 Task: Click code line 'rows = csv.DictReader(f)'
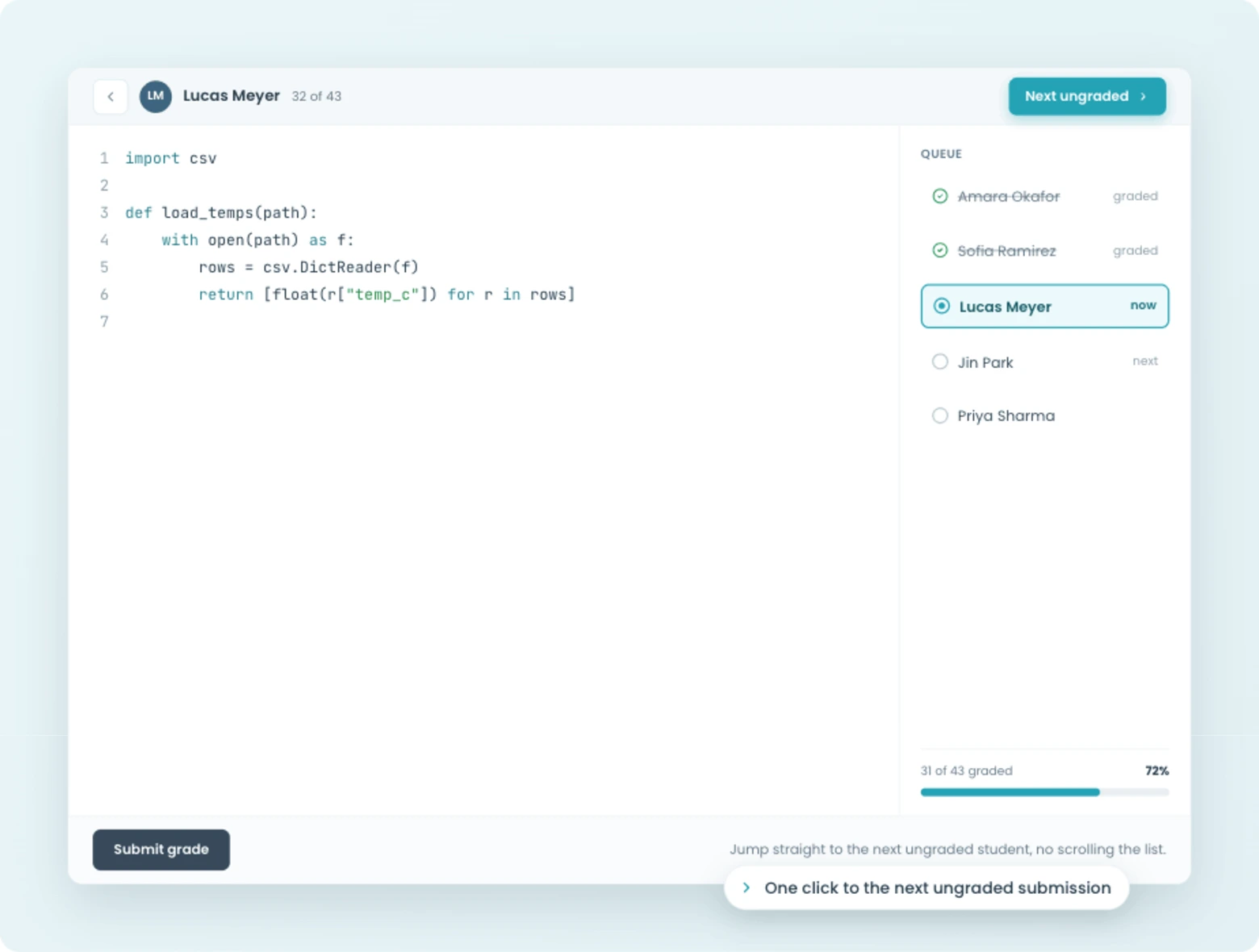308,267
